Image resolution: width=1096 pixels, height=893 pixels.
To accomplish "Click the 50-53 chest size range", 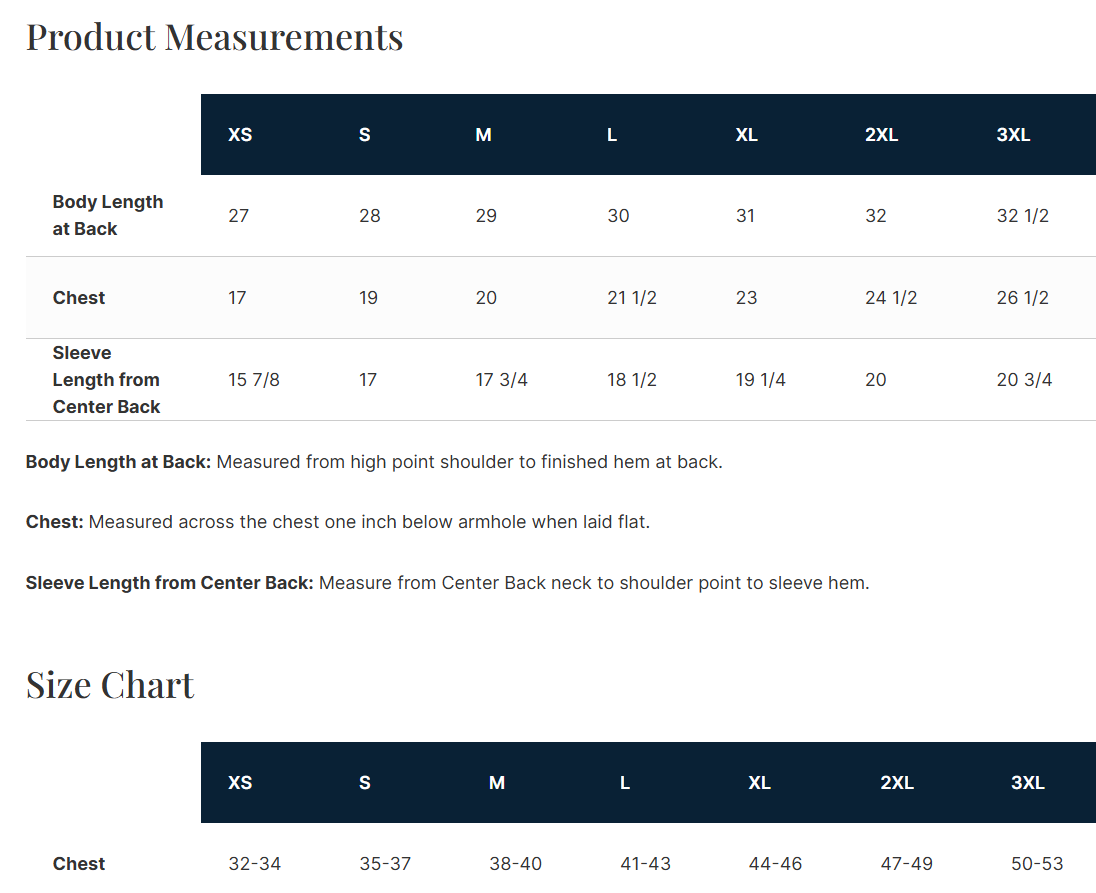I will coord(1037,864).
